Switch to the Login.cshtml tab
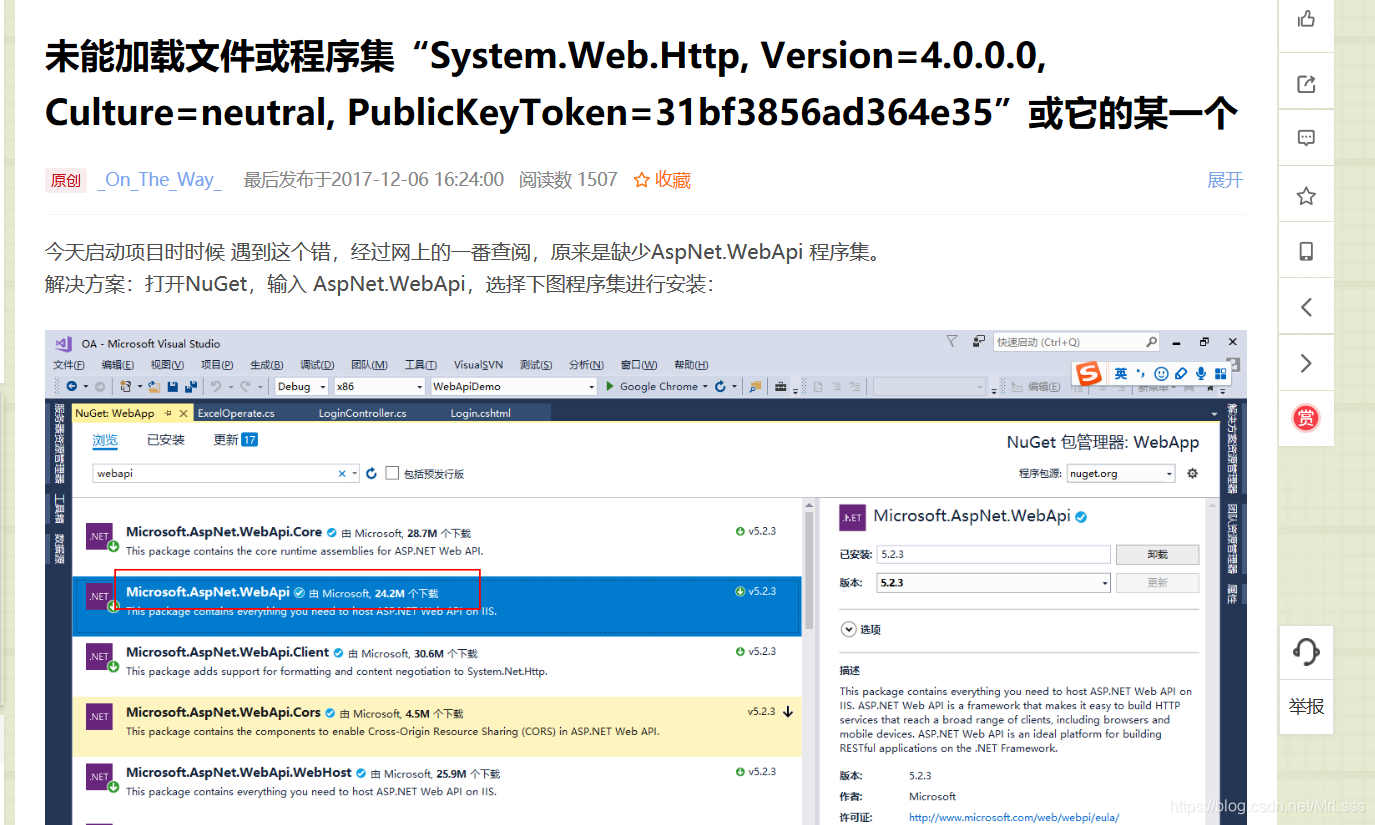 click(x=480, y=413)
